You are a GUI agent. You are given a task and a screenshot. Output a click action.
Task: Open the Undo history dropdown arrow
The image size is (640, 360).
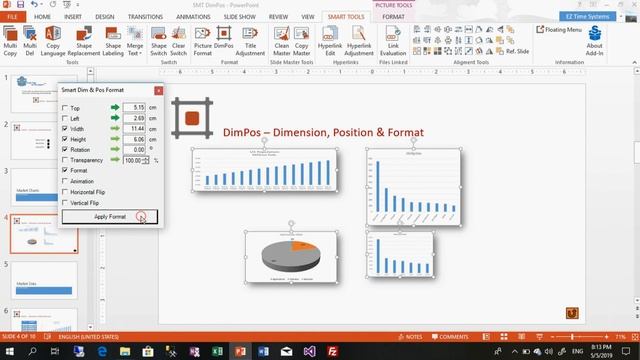pos(42,5)
